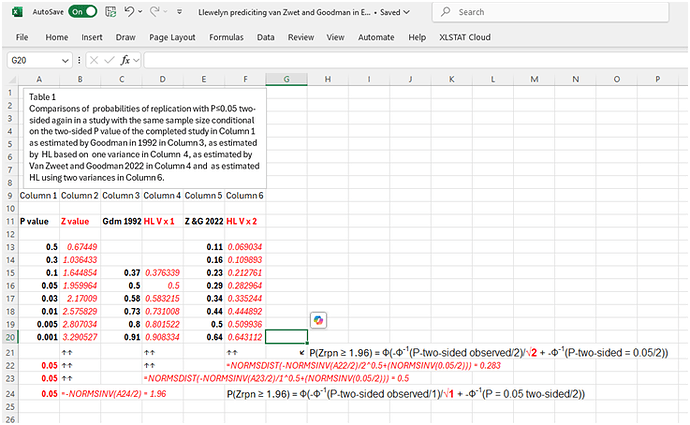Open the Formulas ribbon tab
690x425 pixels.
tap(227, 37)
